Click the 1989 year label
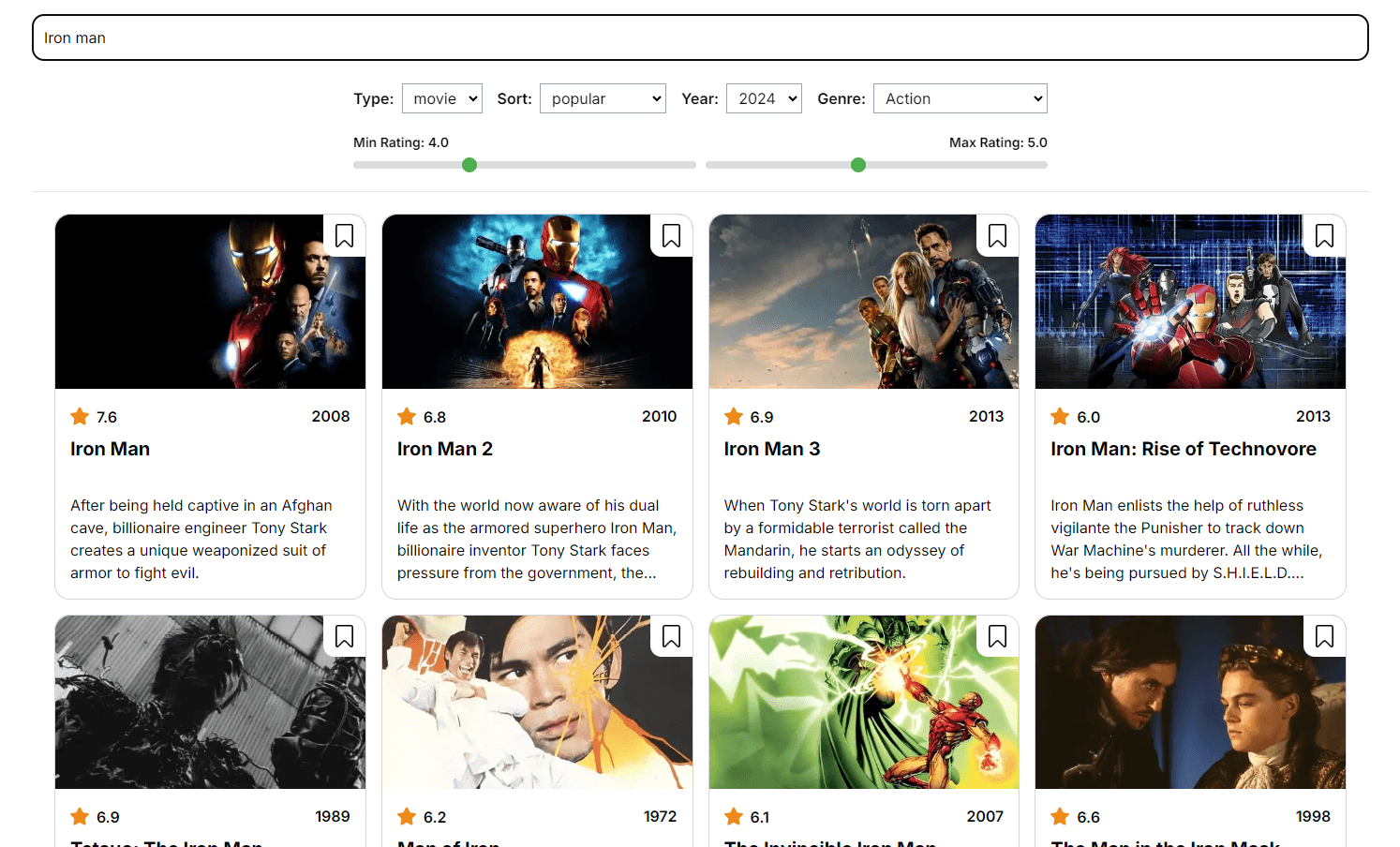The image size is (1400, 847). [333, 816]
